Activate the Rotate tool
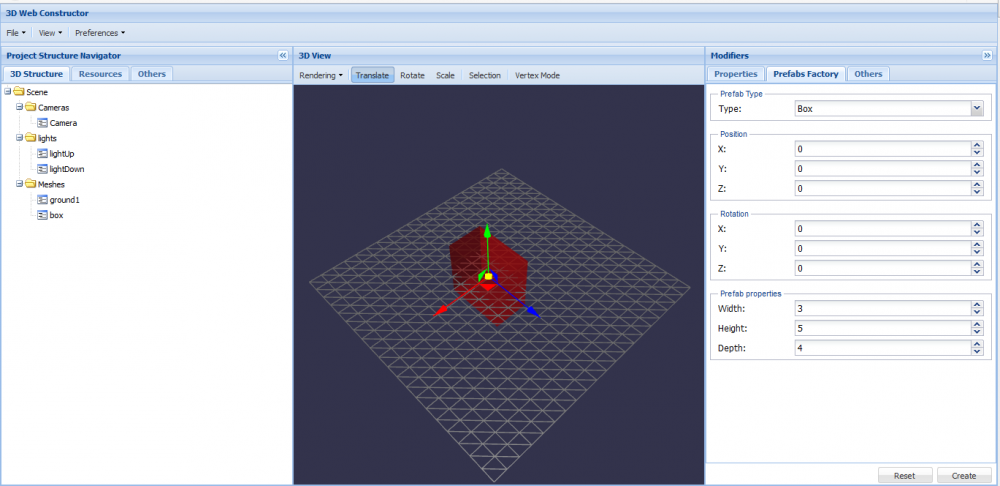Image resolution: width=1000 pixels, height=486 pixels. tap(412, 75)
